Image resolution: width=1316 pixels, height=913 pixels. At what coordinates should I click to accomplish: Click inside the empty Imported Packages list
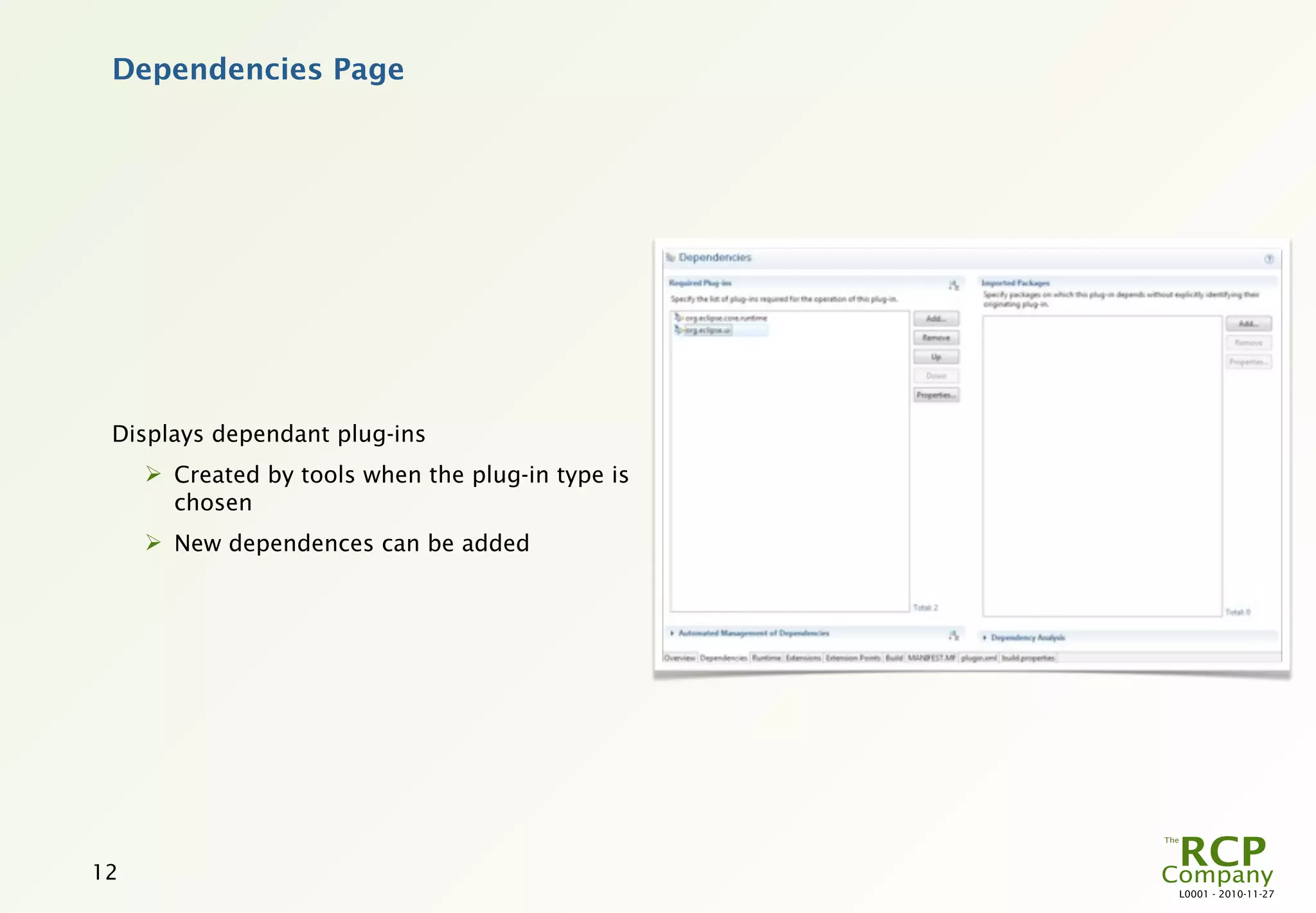tap(1102, 466)
